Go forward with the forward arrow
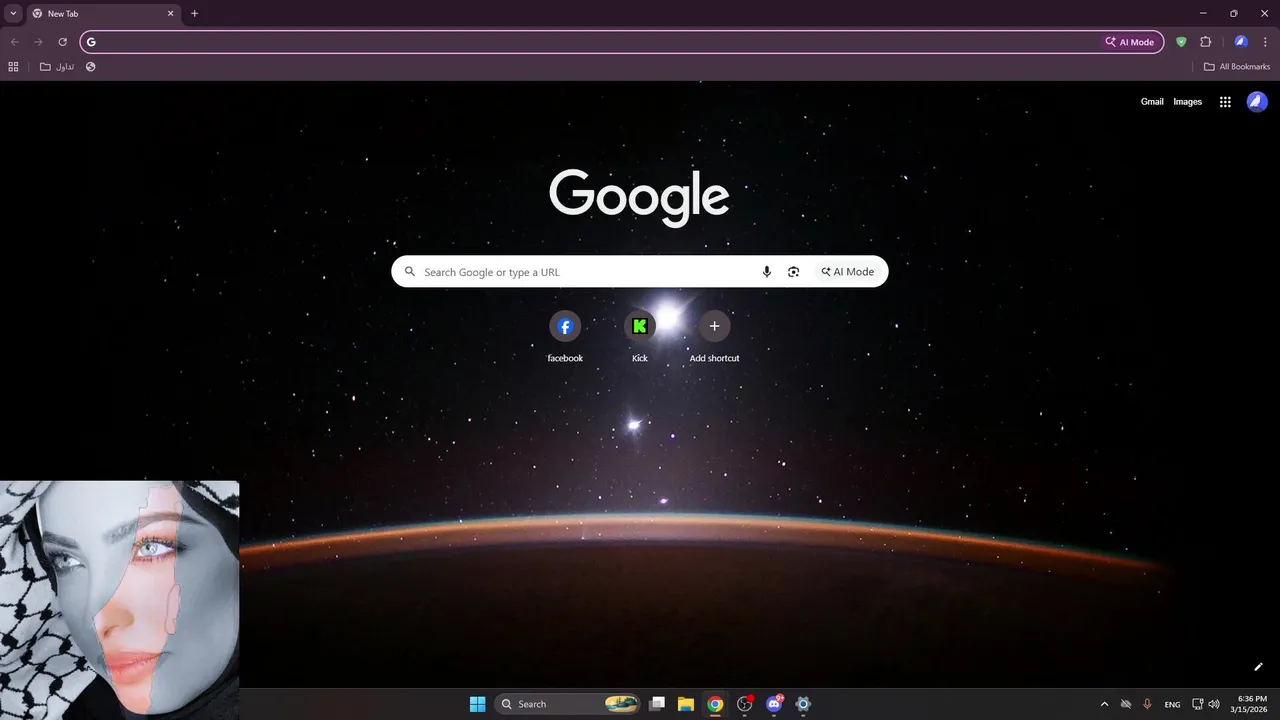The image size is (1280, 720). (38, 42)
